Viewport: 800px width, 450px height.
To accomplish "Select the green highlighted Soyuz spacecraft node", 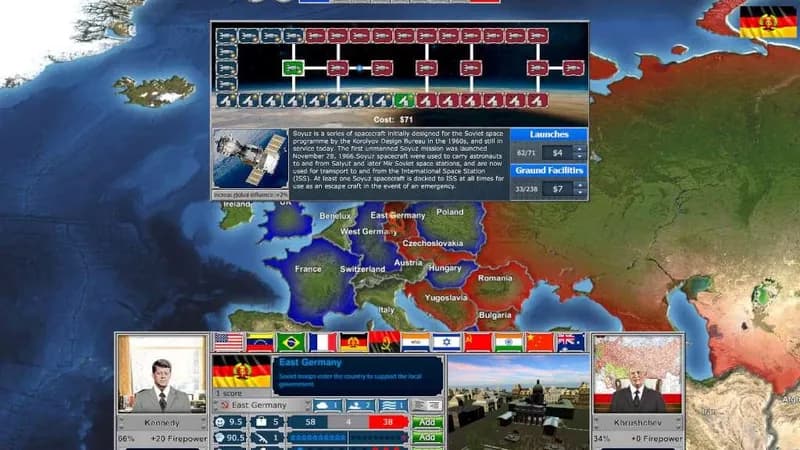I will click(x=293, y=68).
